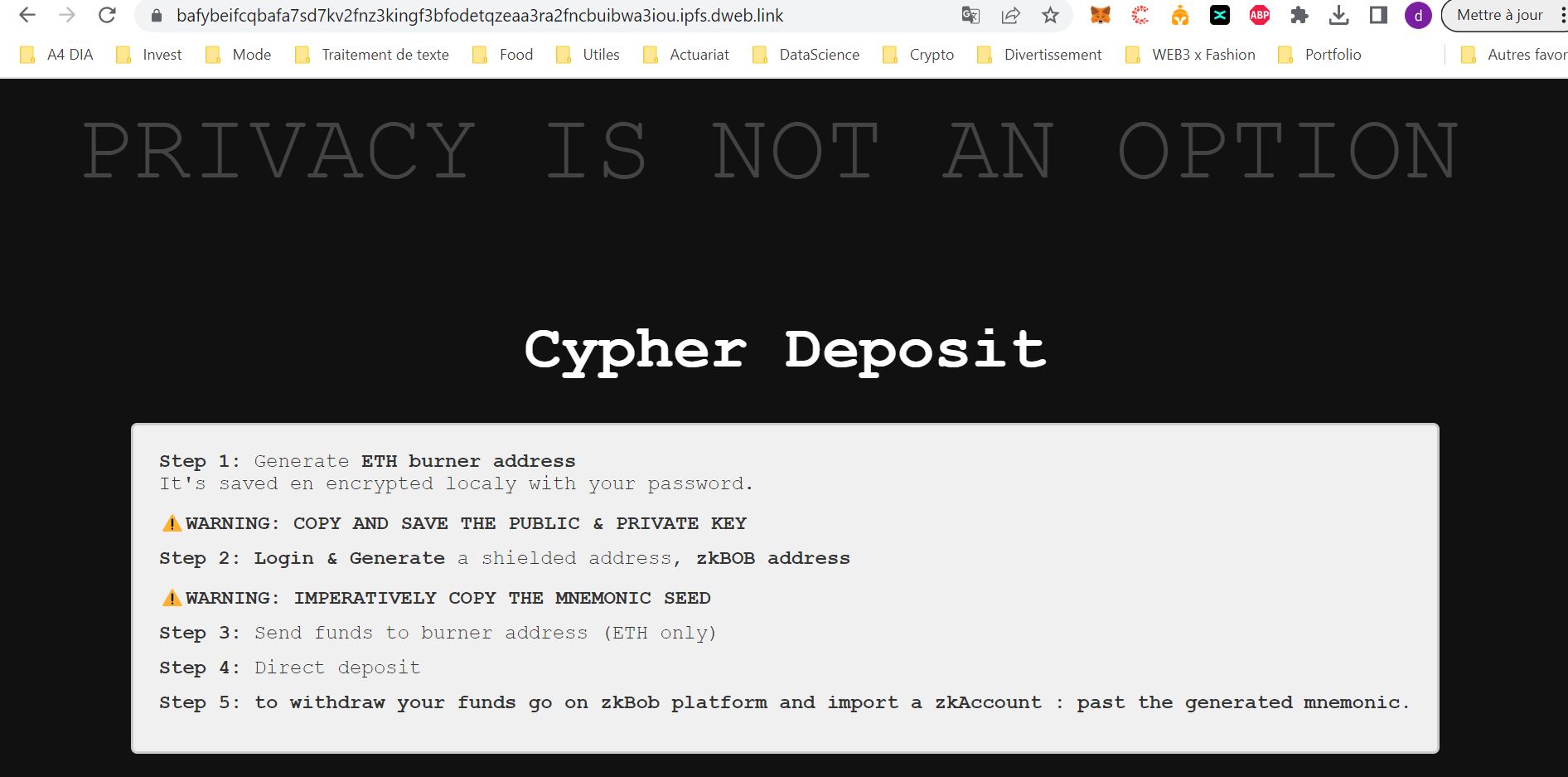Open the purple profile avatar
Image resolution: width=1568 pixels, height=777 pixels.
click(x=1418, y=15)
